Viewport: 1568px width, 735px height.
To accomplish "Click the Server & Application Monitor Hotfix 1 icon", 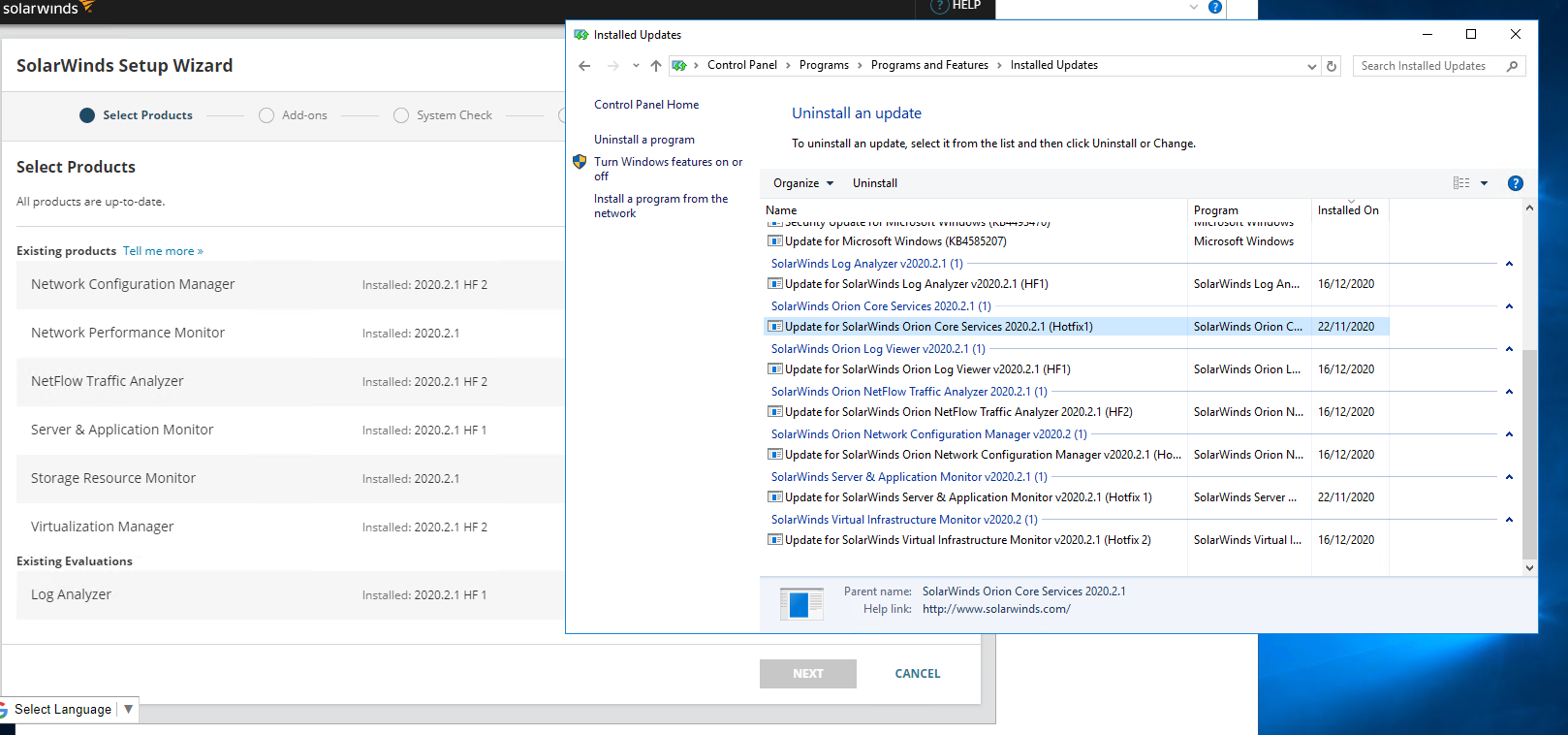I will (775, 497).
